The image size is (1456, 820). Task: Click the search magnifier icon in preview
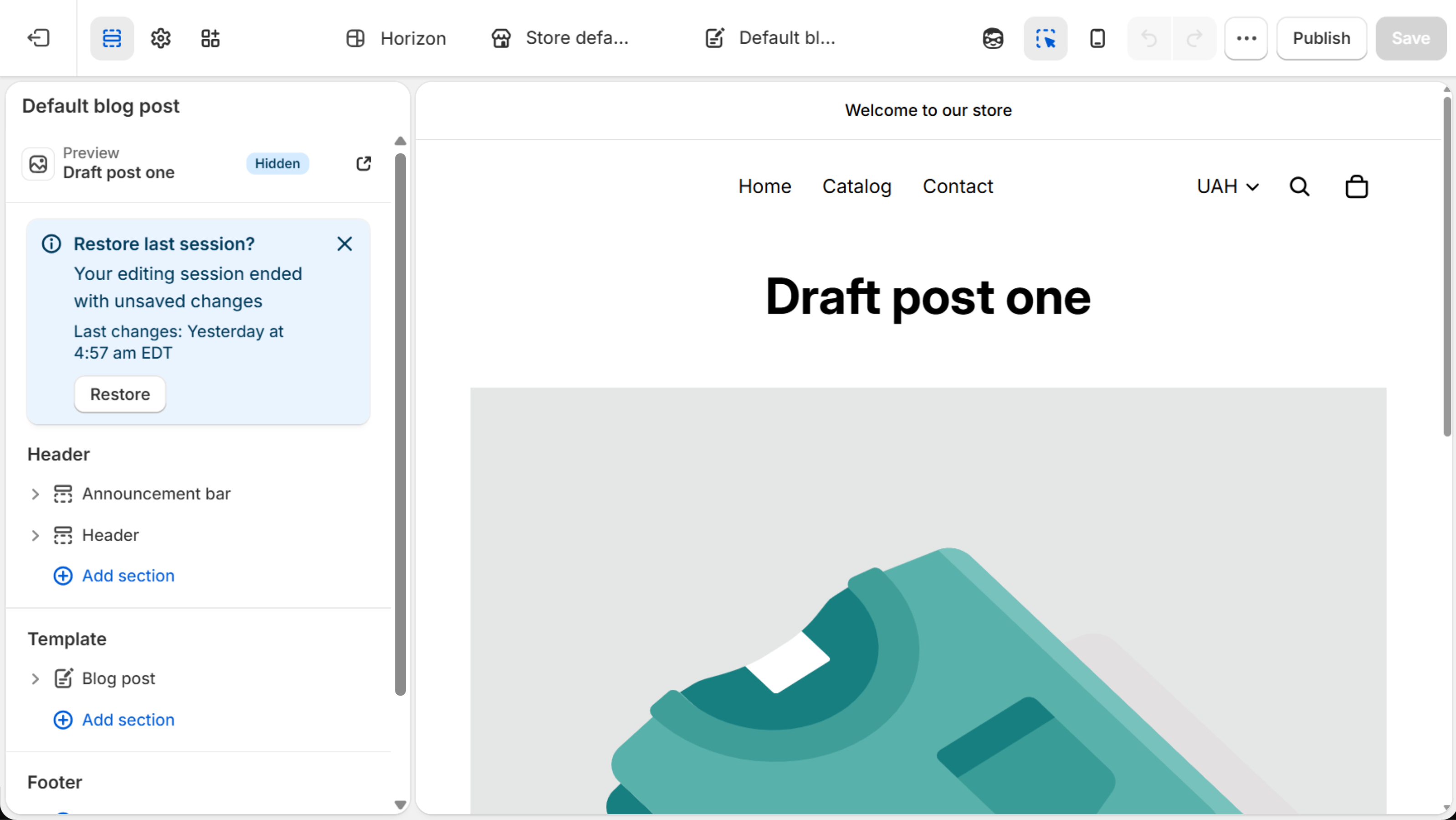1299,186
